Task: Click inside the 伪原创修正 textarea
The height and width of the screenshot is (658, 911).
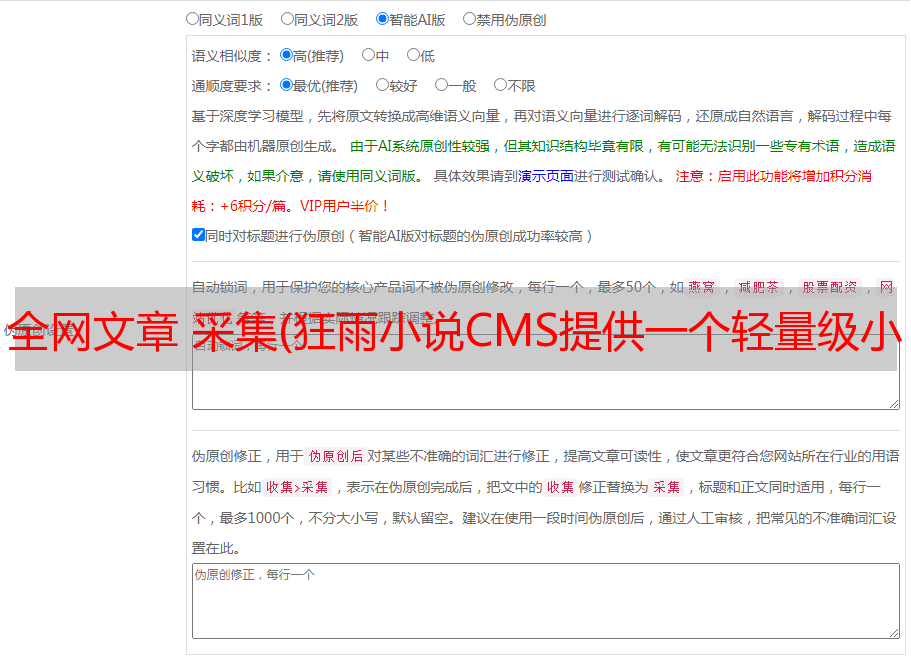Action: coord(546,601)
